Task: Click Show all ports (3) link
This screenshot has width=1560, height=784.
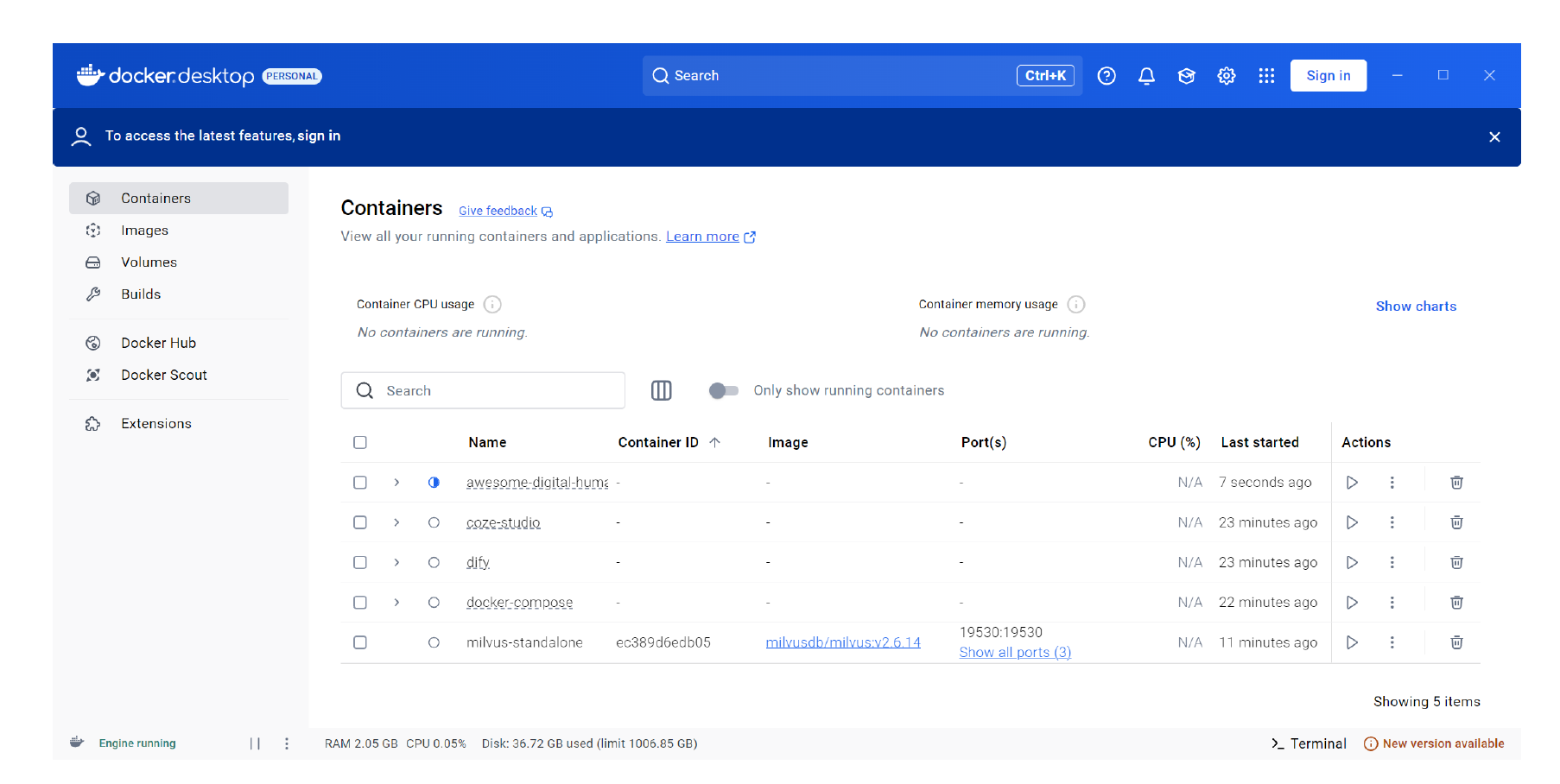Action: tap(1015, 653)
